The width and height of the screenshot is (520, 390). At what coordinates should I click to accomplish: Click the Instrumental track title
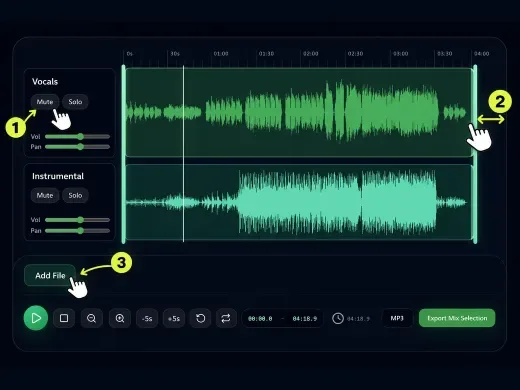click(x=58, y=176)
